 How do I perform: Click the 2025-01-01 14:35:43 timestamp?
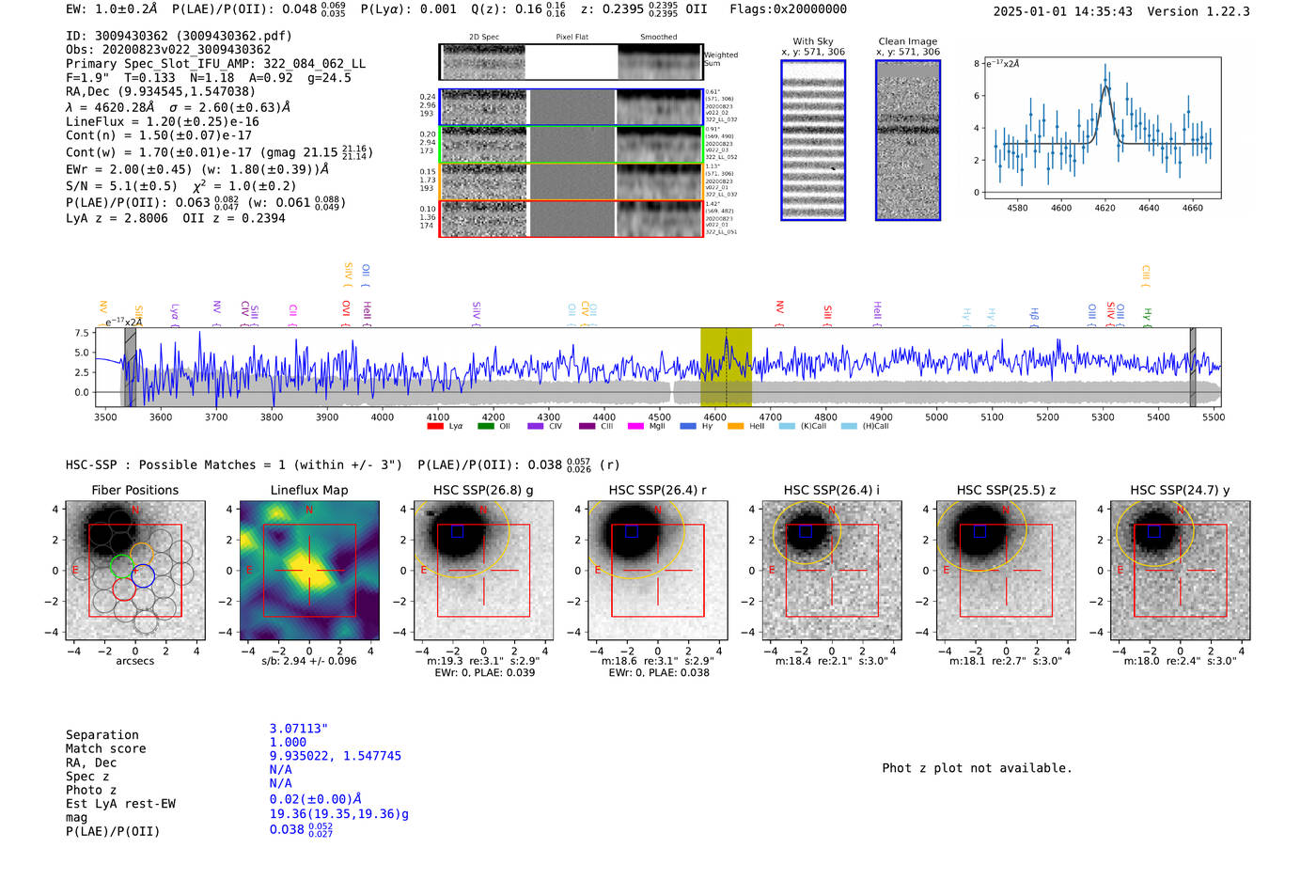pos(1063,11)
